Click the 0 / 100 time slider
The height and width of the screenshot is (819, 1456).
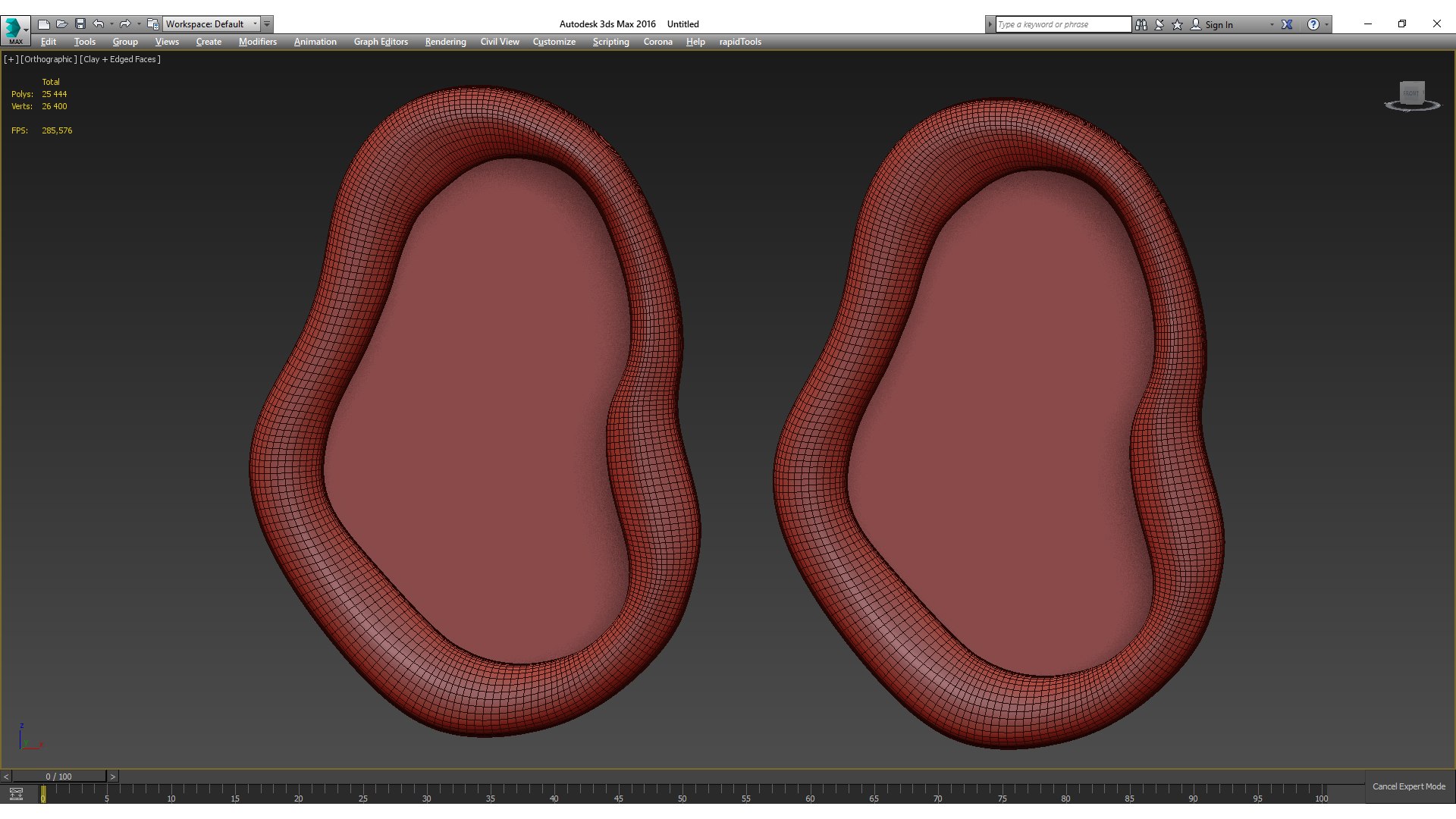[x=58, y=777]
